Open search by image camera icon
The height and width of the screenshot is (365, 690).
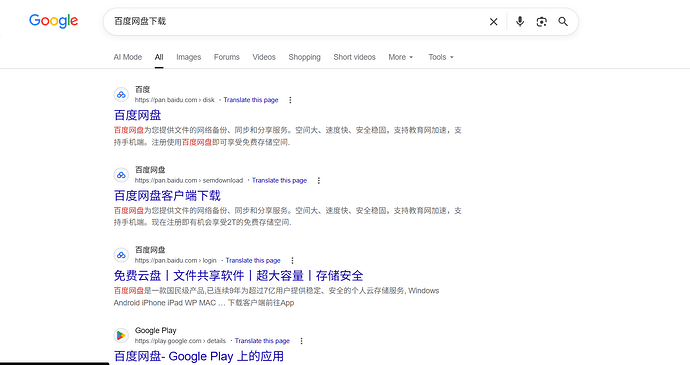541,22
